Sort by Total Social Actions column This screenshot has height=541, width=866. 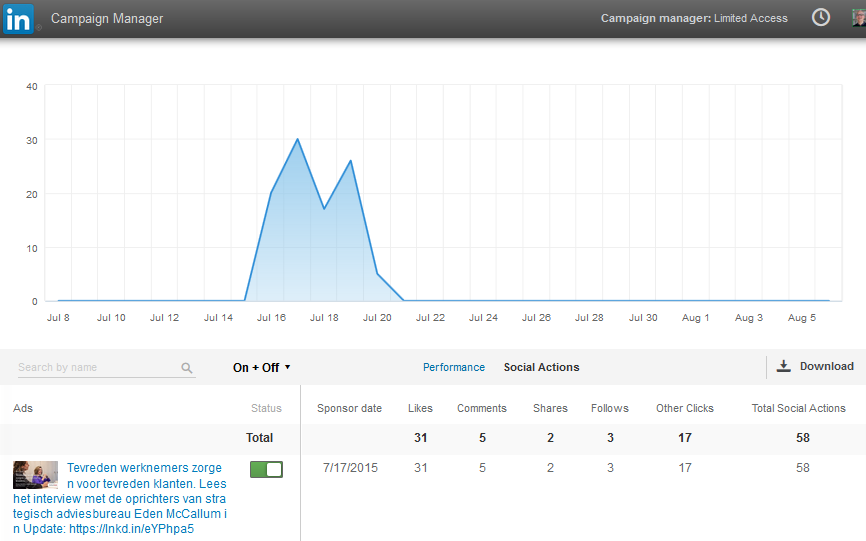(x=798, y=408)
